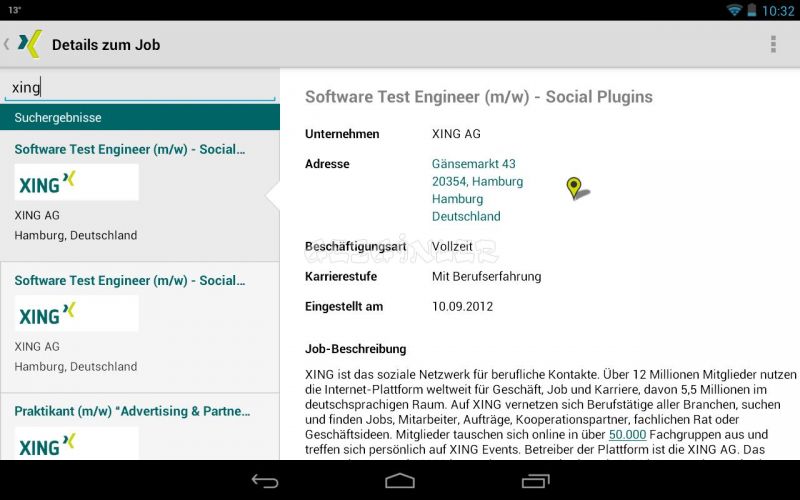This screenshot has height=500, width=800.
Task: Tap 'Deutschland' in the address
Action: coord(466,216)
